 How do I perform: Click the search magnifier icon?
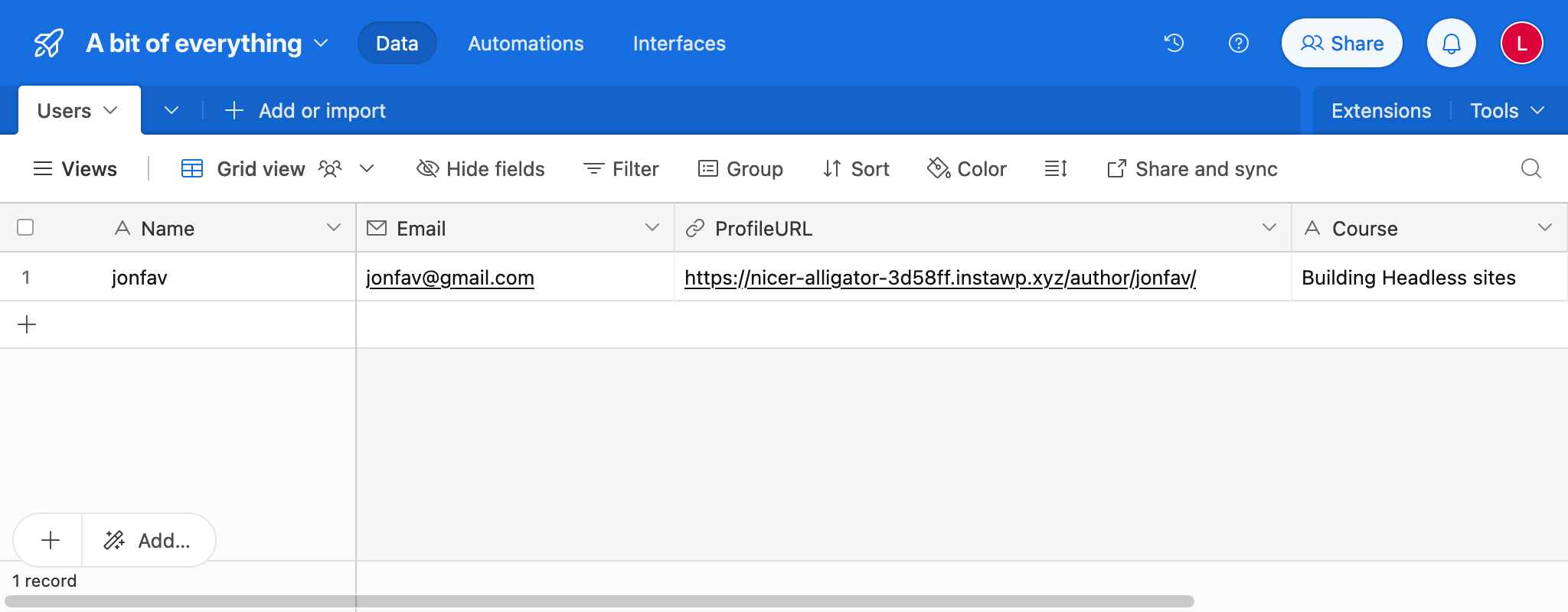point(1530,168)
